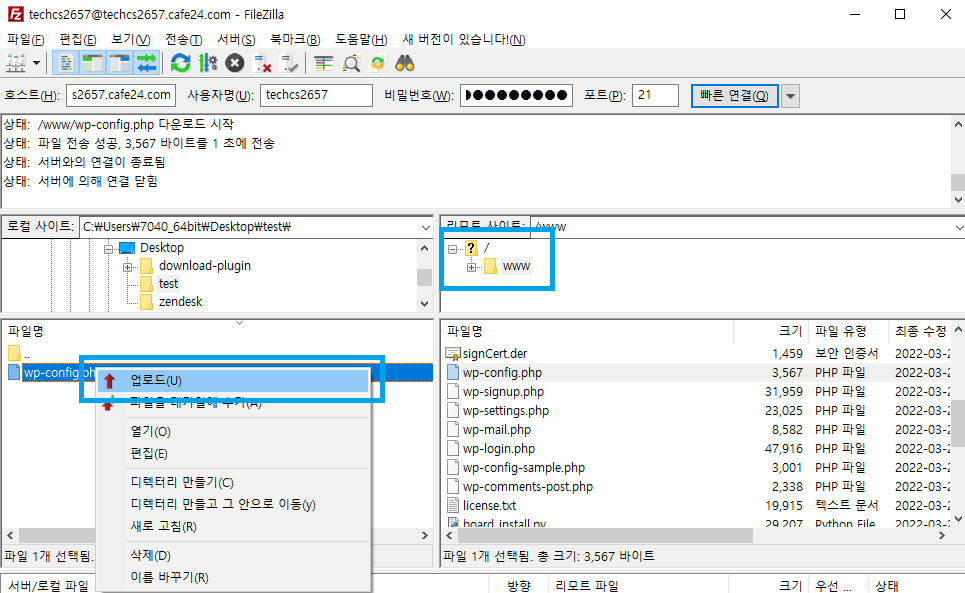The height and width of the screenshot is (593, 965).
Task: Toggle the transfer queue panel
Action: point(148,63)
